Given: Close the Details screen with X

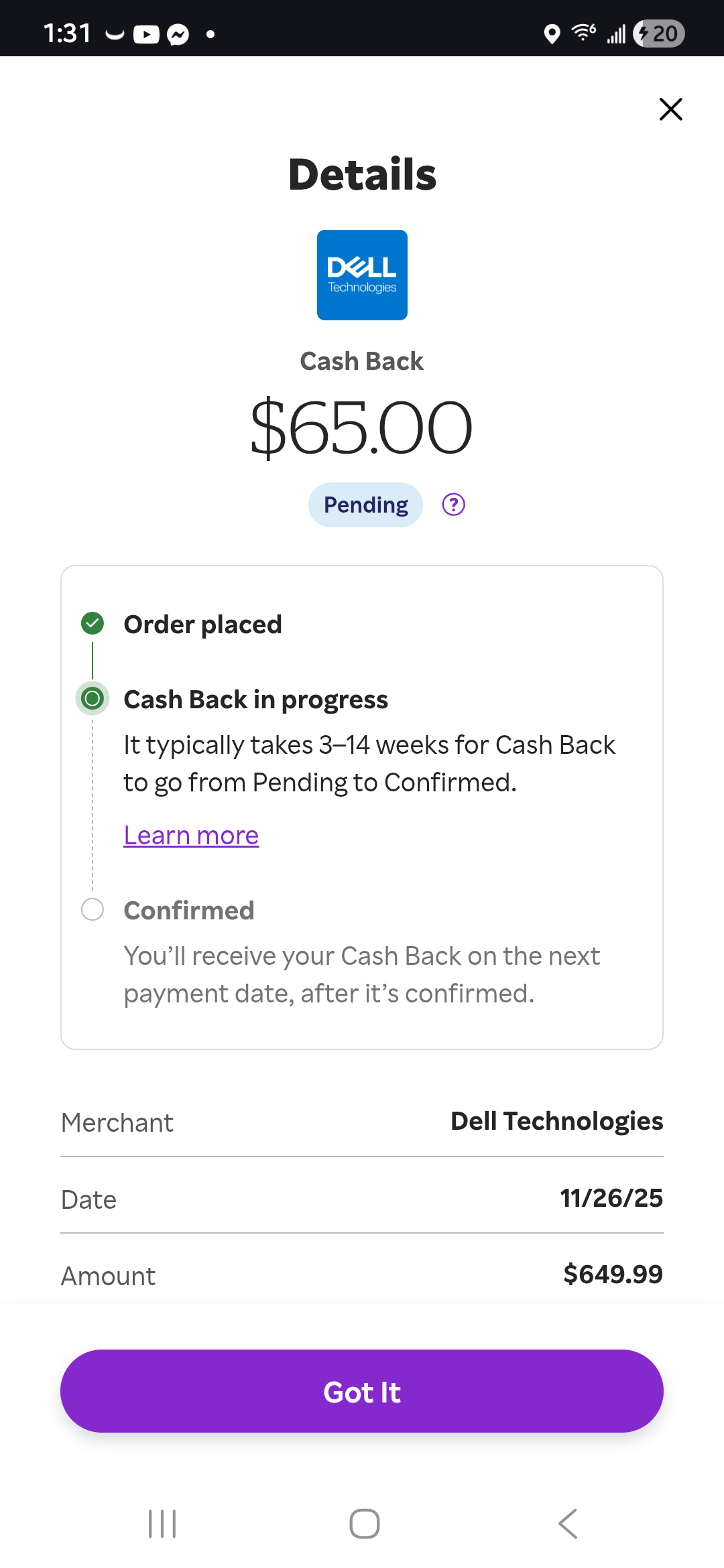Looking at the screenshot, I should click(x=670, y=109).
